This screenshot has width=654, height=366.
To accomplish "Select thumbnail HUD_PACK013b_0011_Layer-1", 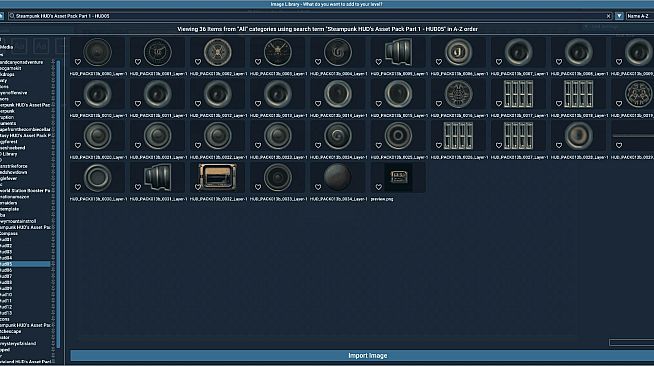I will 158,94.
